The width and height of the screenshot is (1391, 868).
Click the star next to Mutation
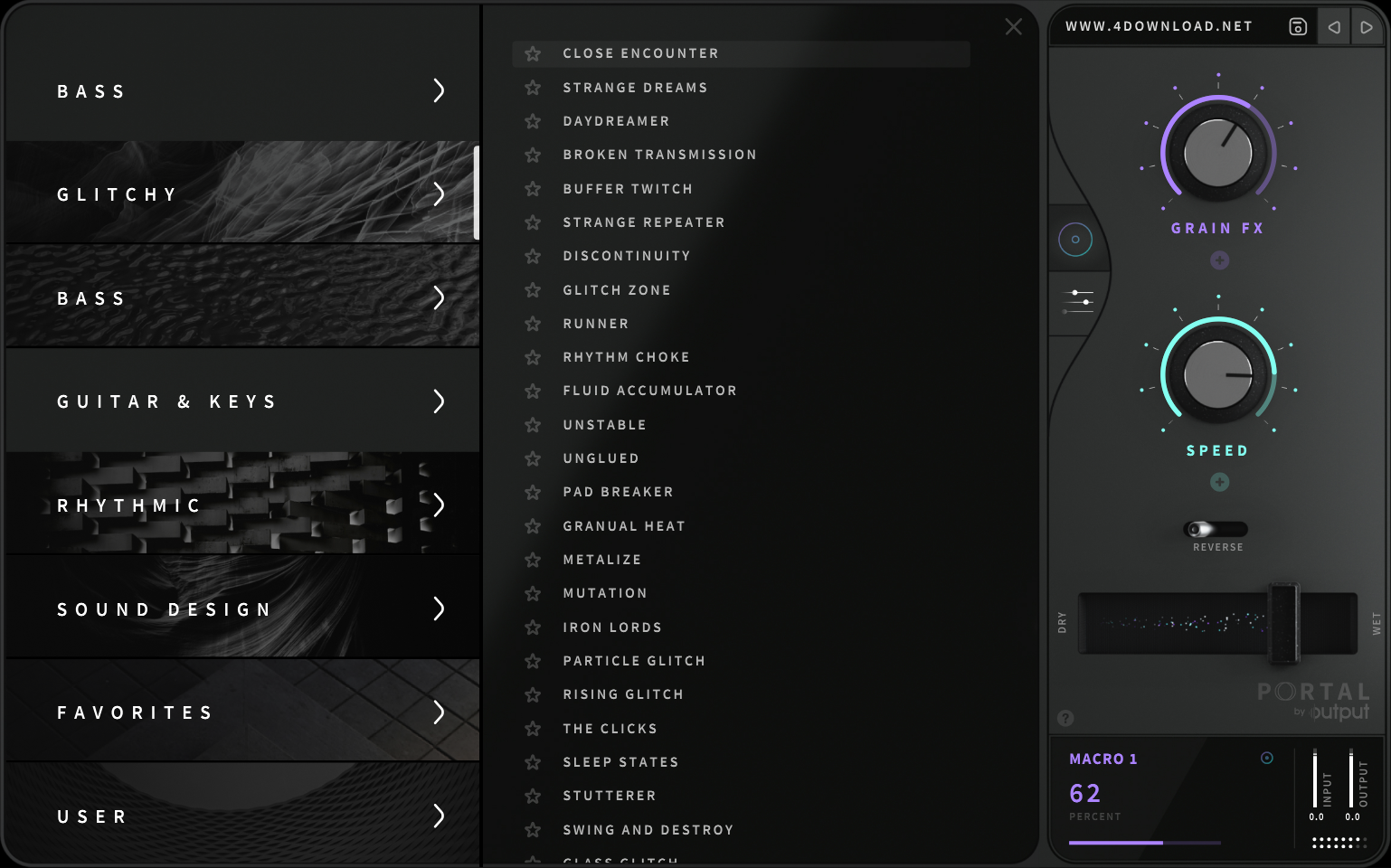[533, 593]
